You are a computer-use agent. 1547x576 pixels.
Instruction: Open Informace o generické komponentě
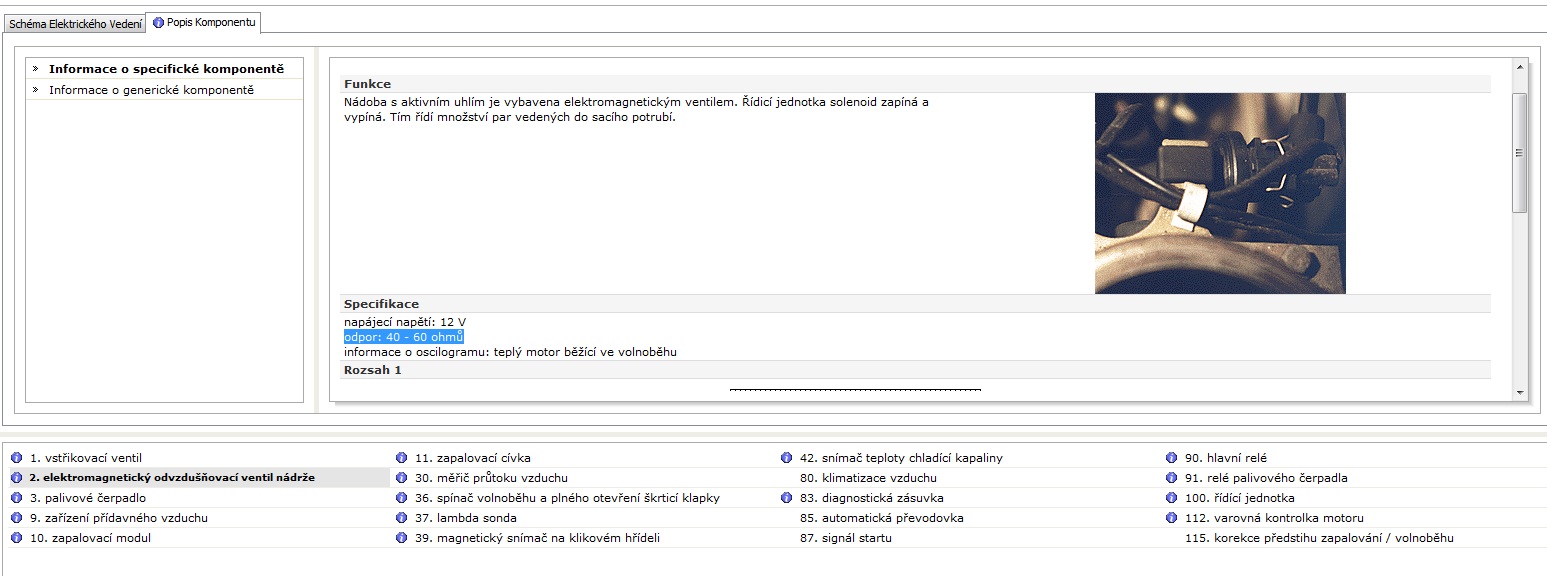151,90
